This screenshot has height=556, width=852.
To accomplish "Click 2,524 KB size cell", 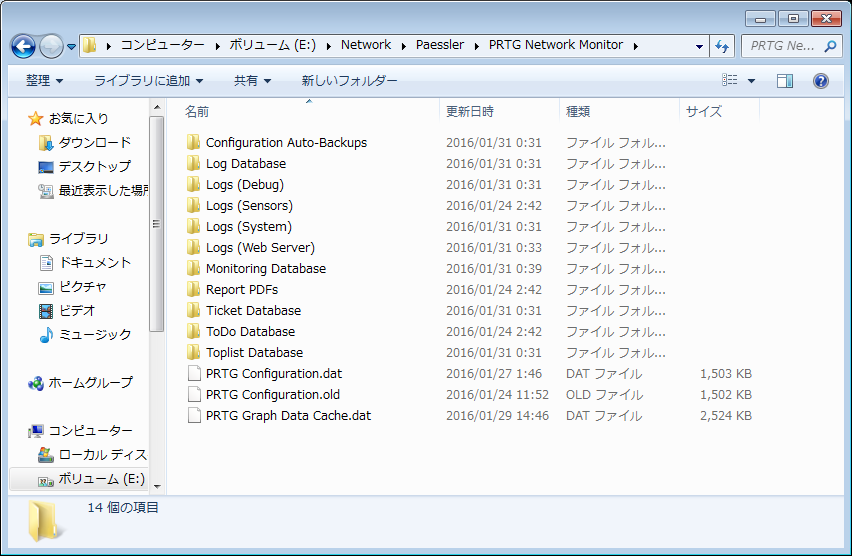I will click(725, 416).
